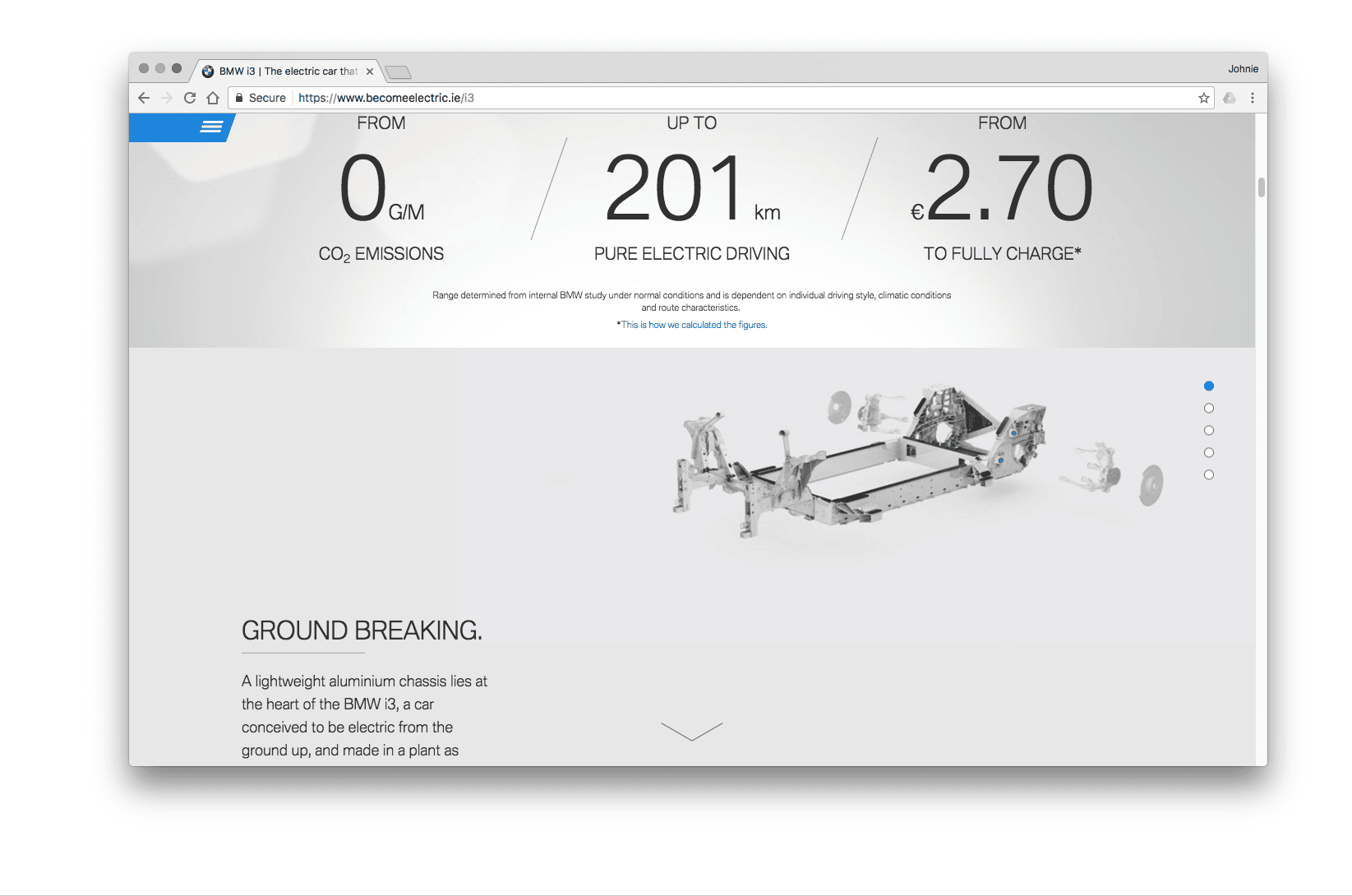Click the page vertical scrollbar thumb
Image resolution: width=1352 pixels, height=896 pixels.
pyautogui.click(x=1261, y=187)
